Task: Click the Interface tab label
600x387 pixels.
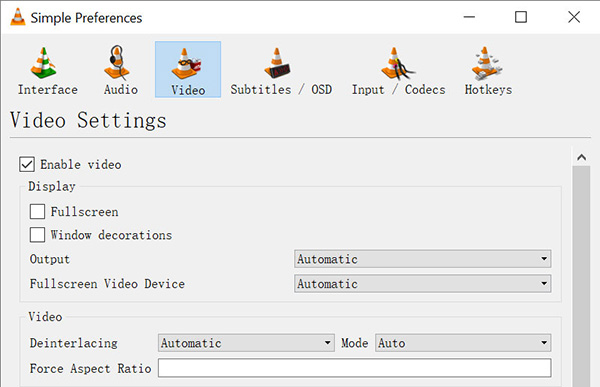Action: [47, 90]
